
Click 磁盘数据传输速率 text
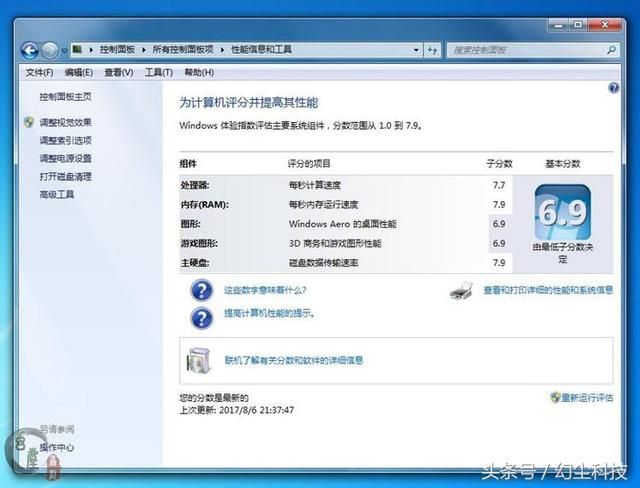[x=323, y=263]
